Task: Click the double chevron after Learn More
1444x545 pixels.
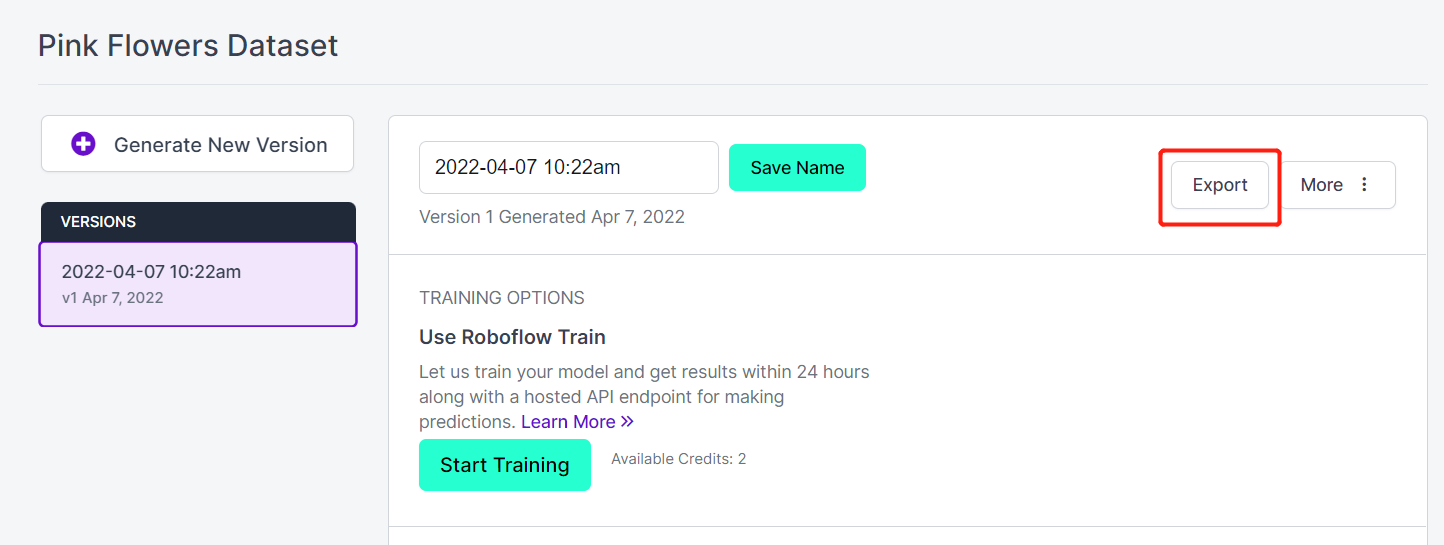Action: 627,422
